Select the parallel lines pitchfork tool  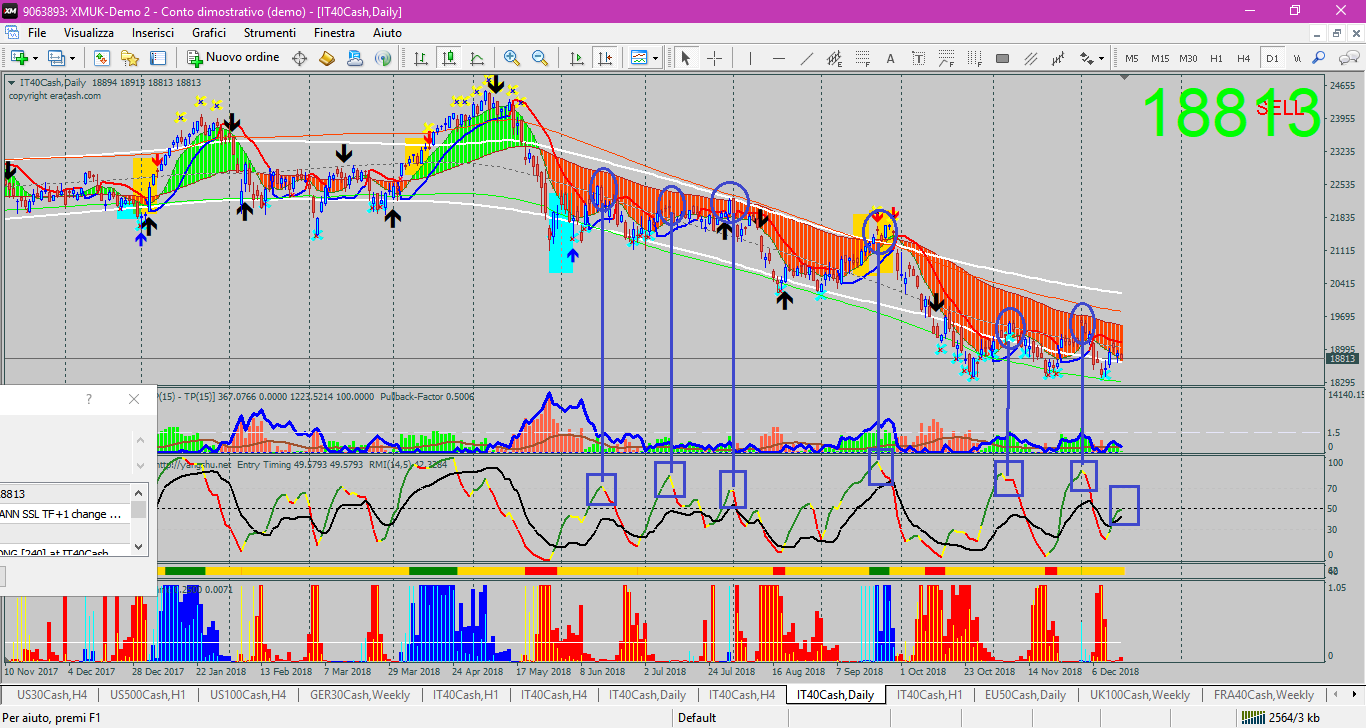click(1030, 57)
